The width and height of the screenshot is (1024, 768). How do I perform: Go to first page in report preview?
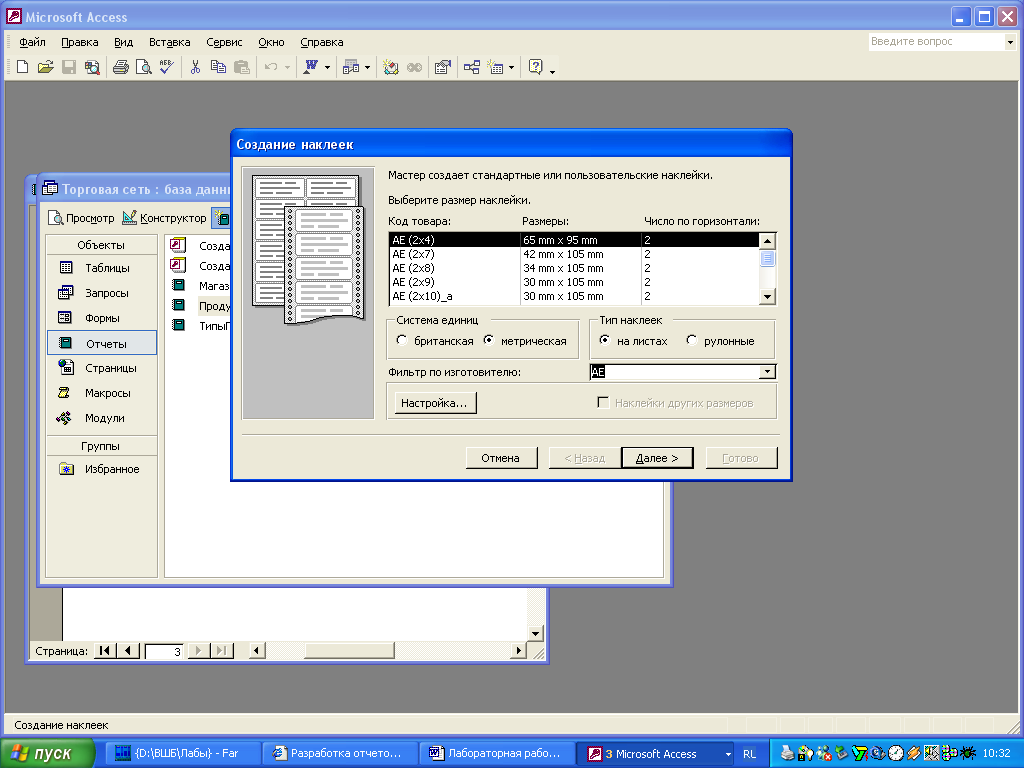point(104,650)
